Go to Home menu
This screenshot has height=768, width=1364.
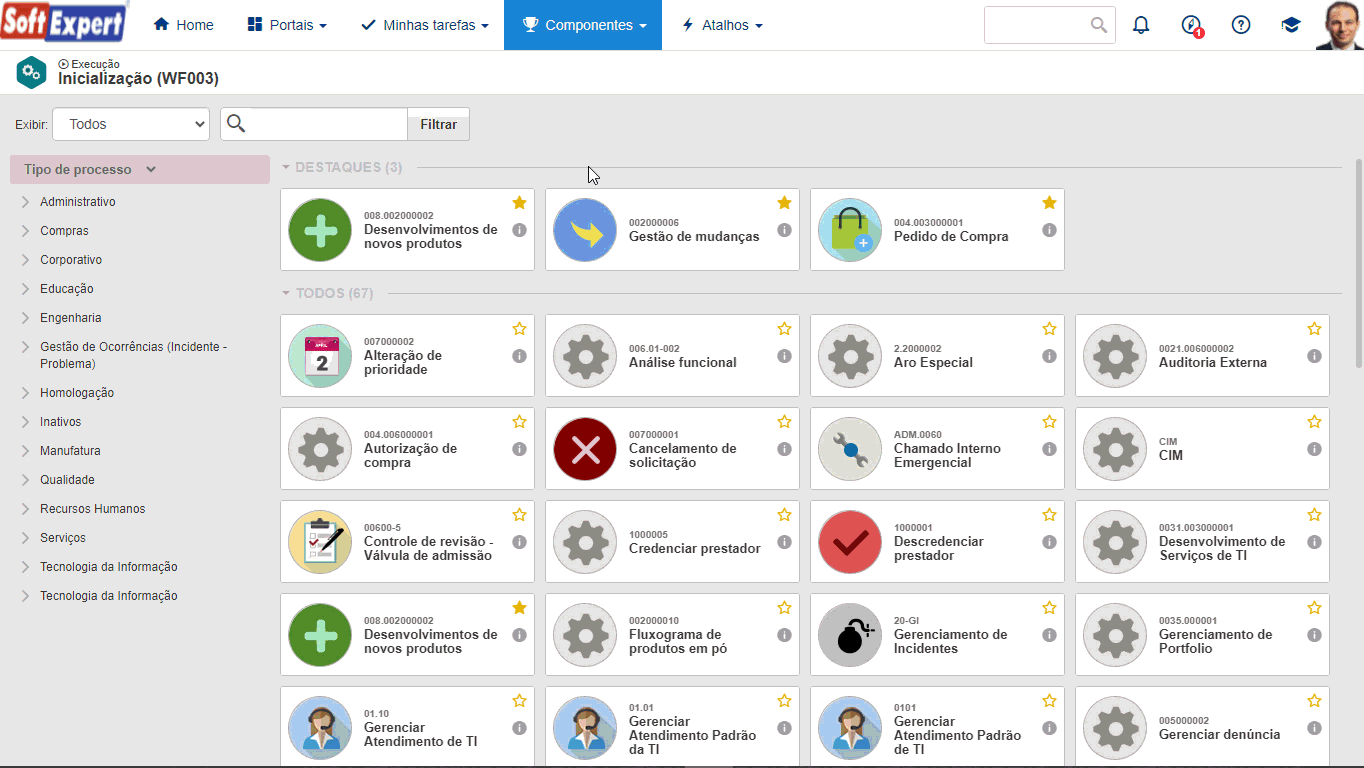184,25
